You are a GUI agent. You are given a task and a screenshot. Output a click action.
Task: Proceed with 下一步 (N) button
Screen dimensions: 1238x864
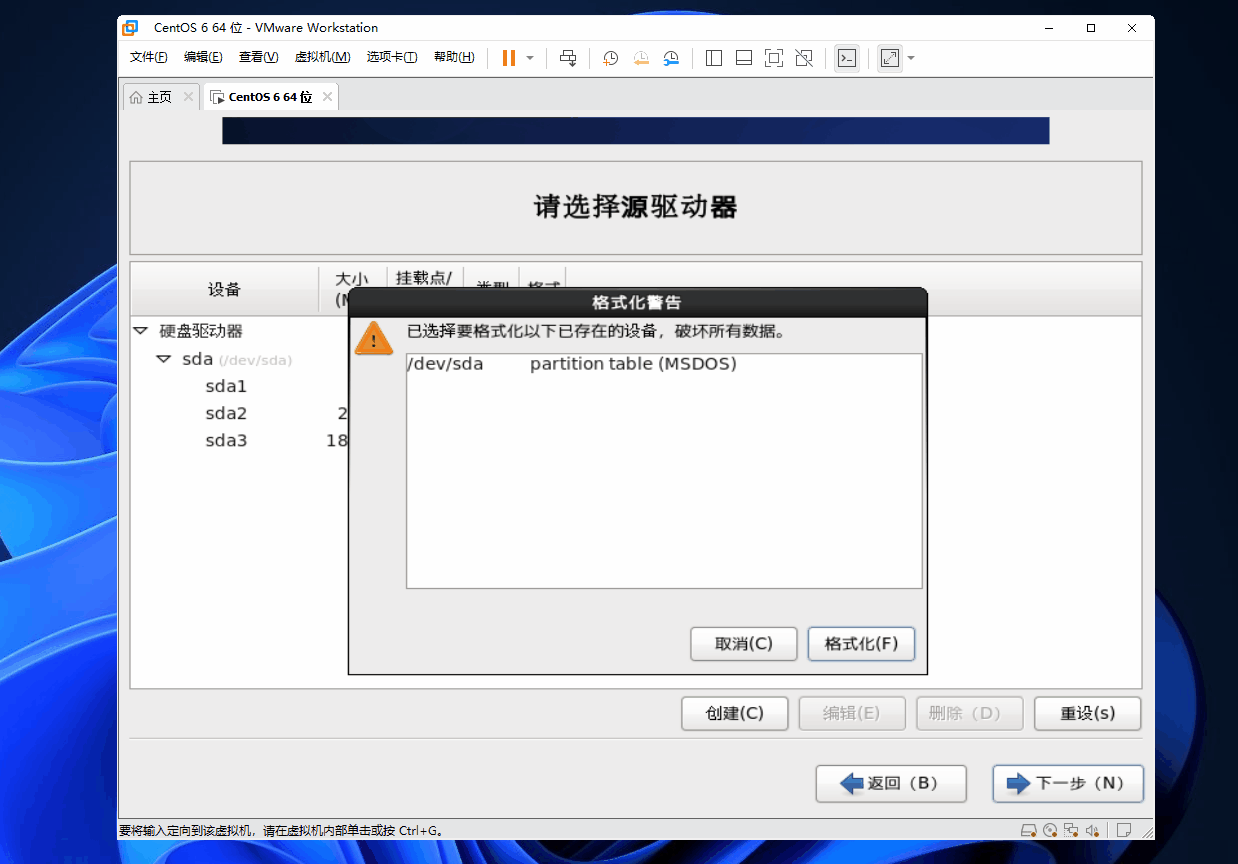(1068, 784)
